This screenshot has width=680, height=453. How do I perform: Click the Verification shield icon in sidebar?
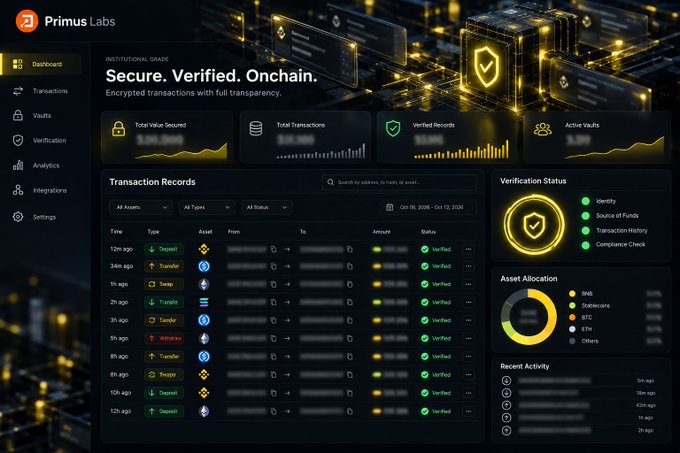(x=18, y=140)
